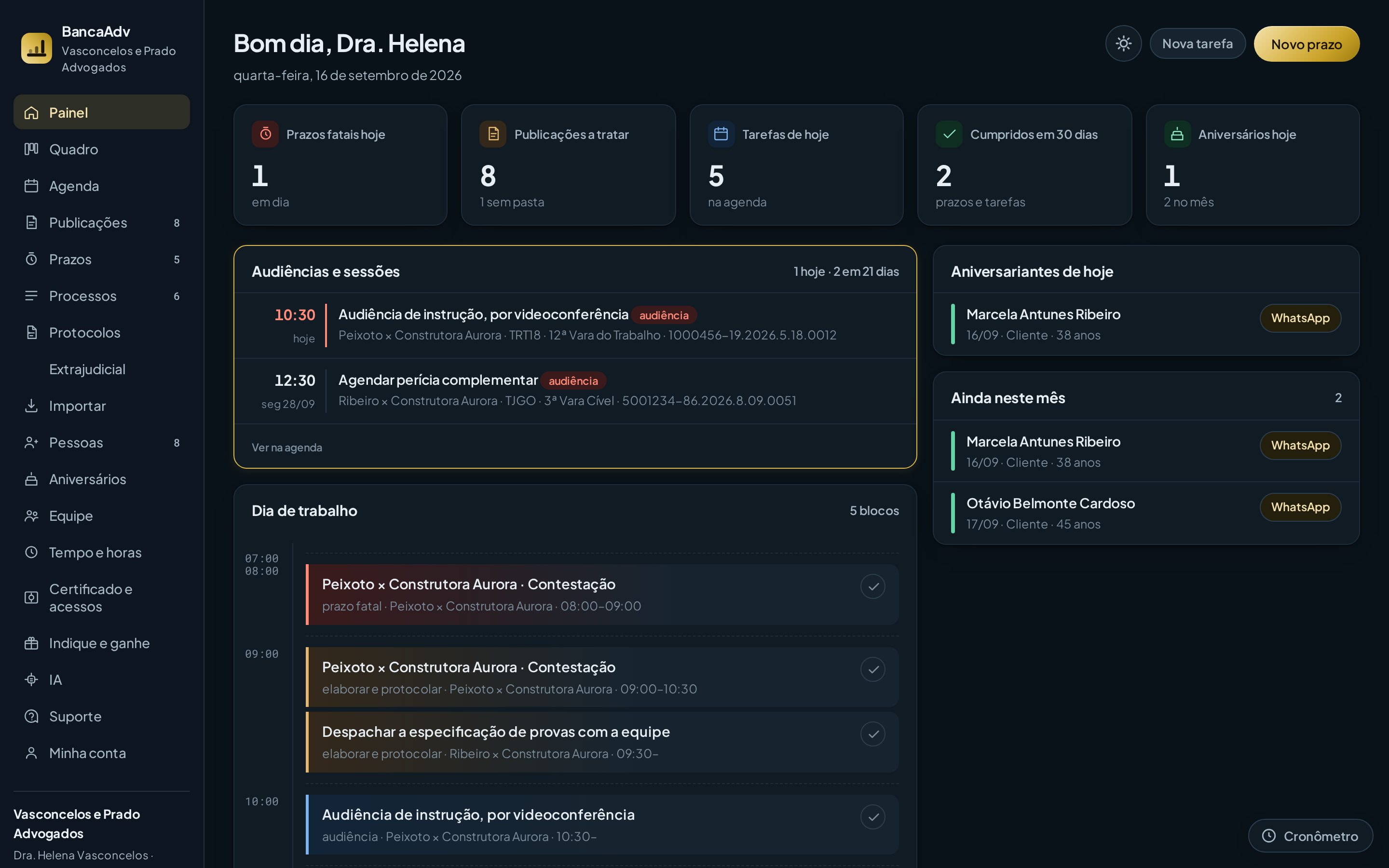Viewport: 1389px width, 868px height.
Task: WhatsApp Otávio Belmonte Cardoso
Action: click(1300, 507)
